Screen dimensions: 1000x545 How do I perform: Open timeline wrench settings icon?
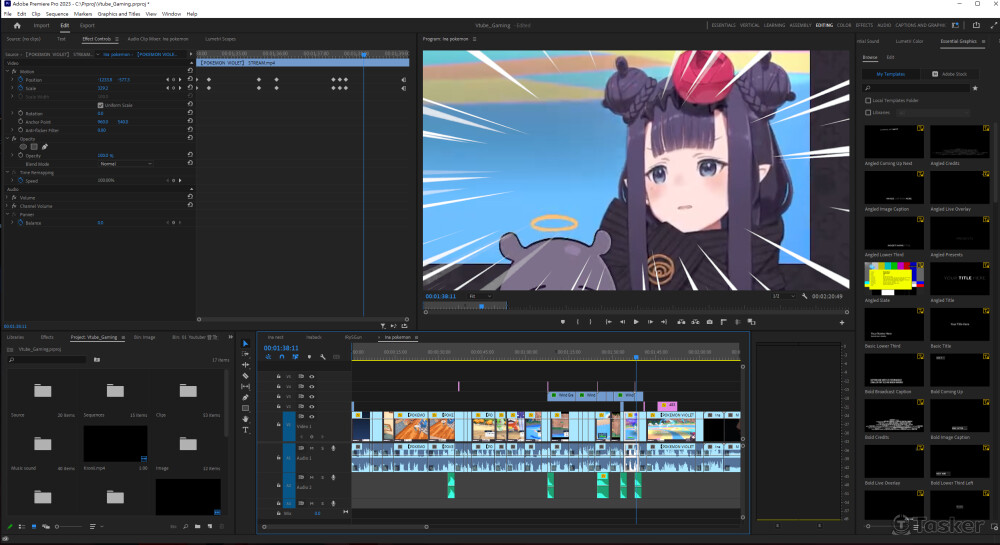pyautogui.click(x=322, y=356)
